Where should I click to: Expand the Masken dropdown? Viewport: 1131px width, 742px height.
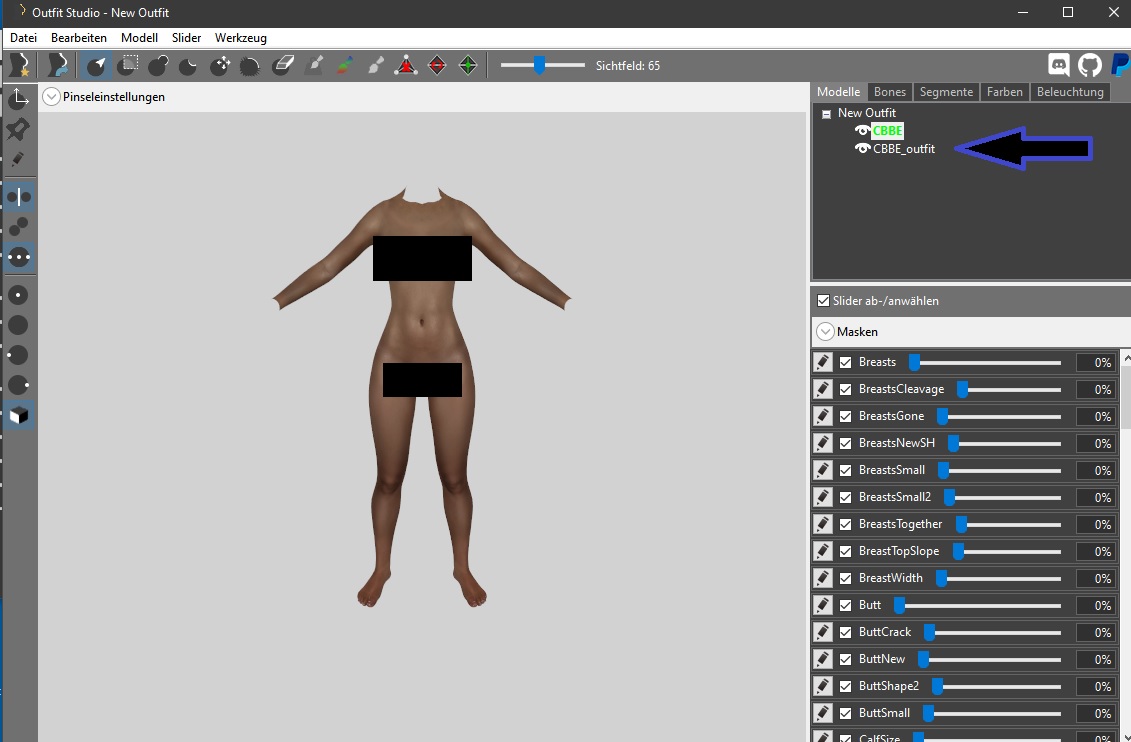click(825, 332)
